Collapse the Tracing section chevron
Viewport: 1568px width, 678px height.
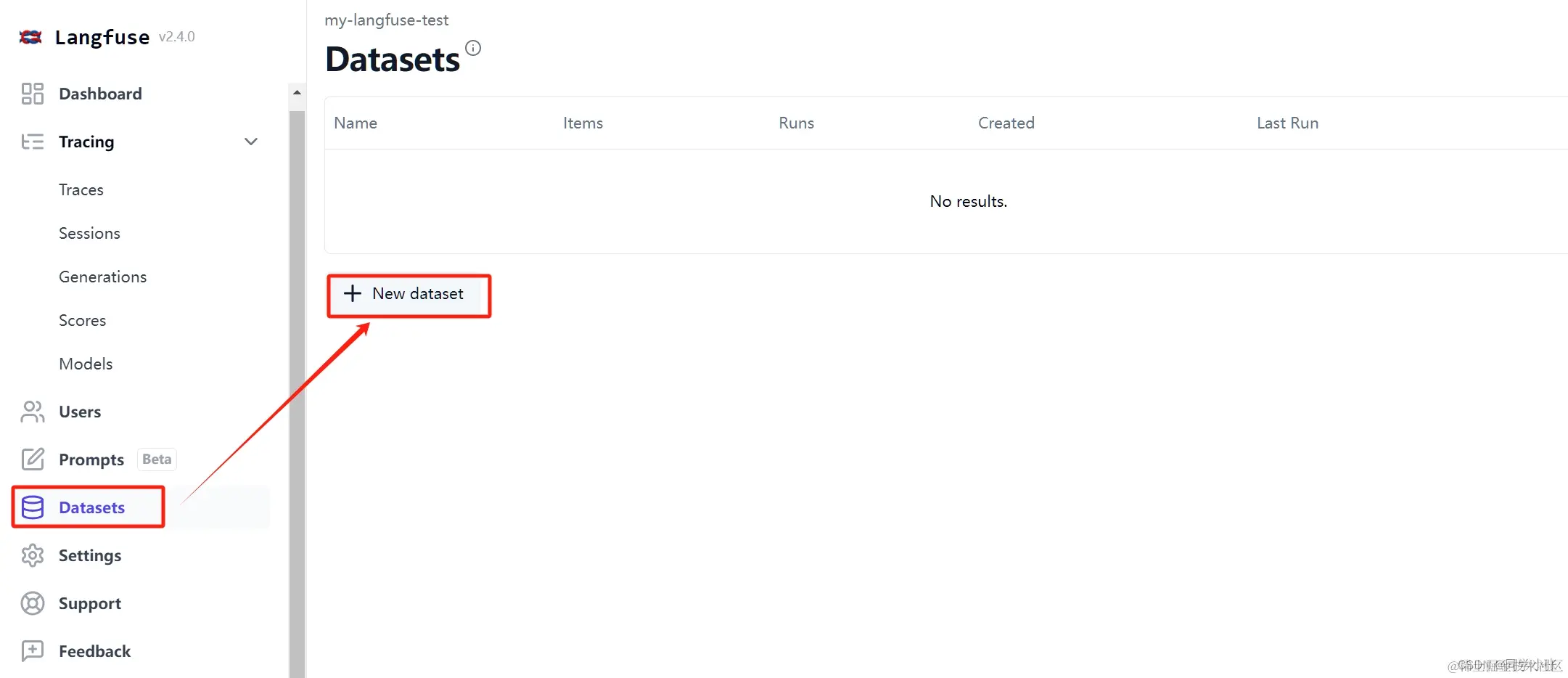[251, 142]
